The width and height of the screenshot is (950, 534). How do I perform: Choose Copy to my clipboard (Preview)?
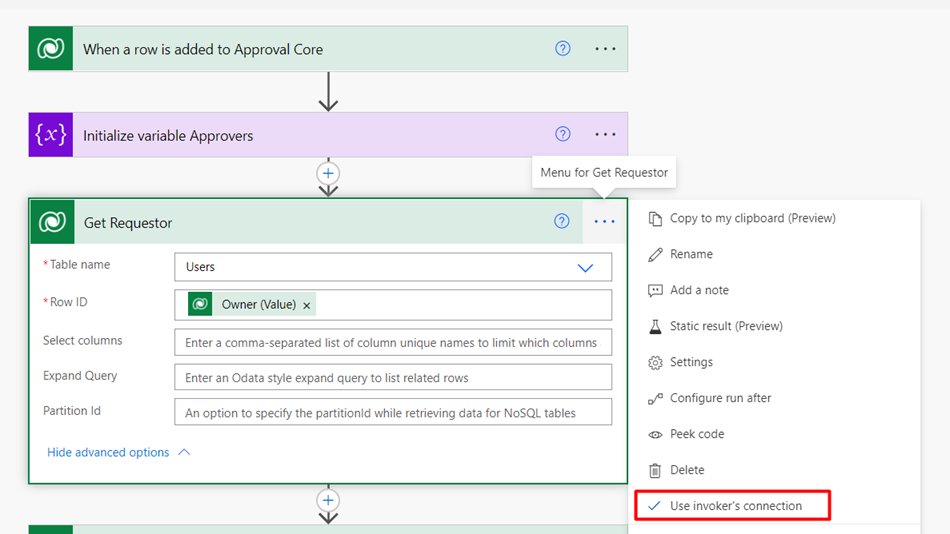coord(752,218)
